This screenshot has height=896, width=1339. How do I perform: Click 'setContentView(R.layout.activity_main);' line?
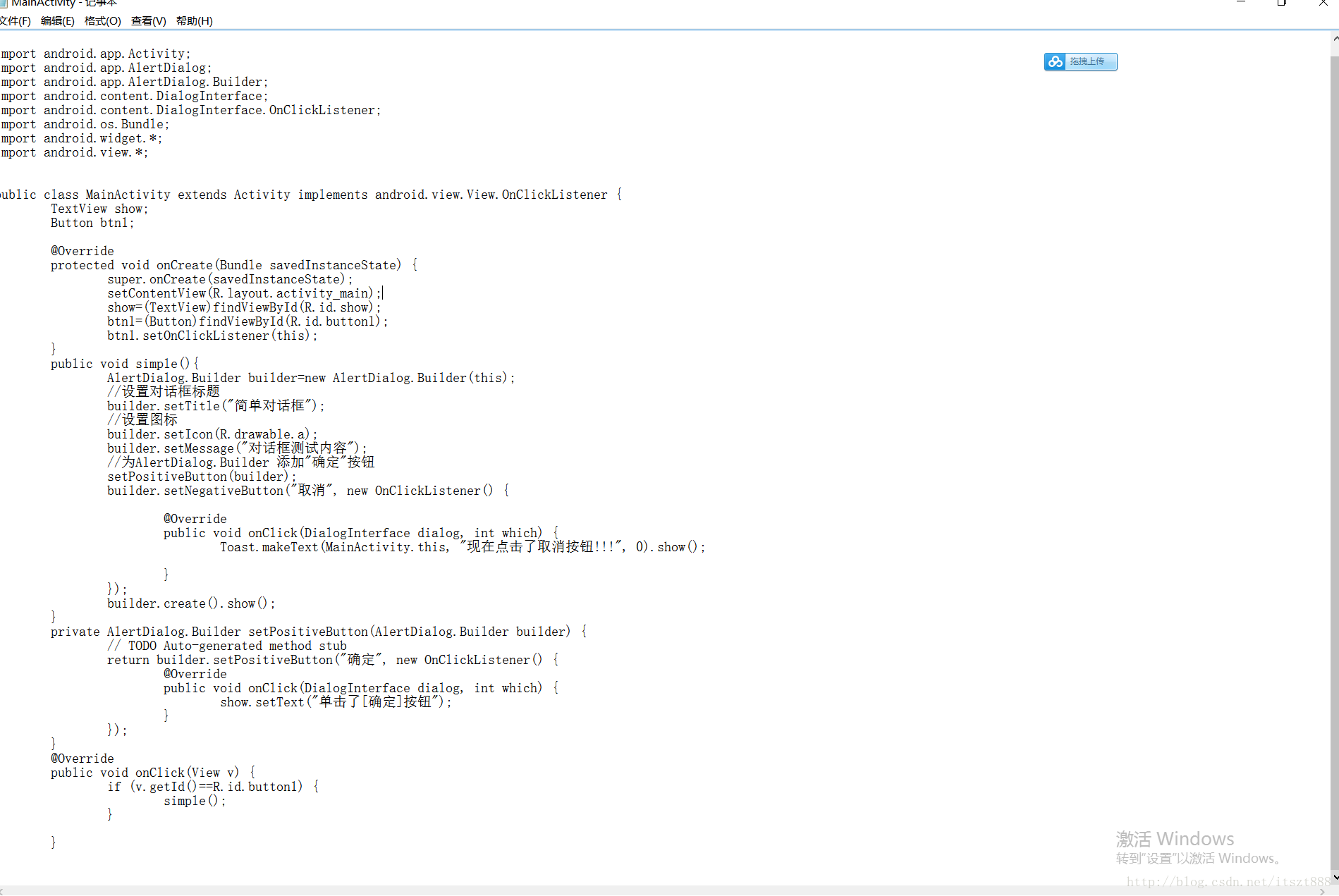pyautogui.click(x=245, y=293)
